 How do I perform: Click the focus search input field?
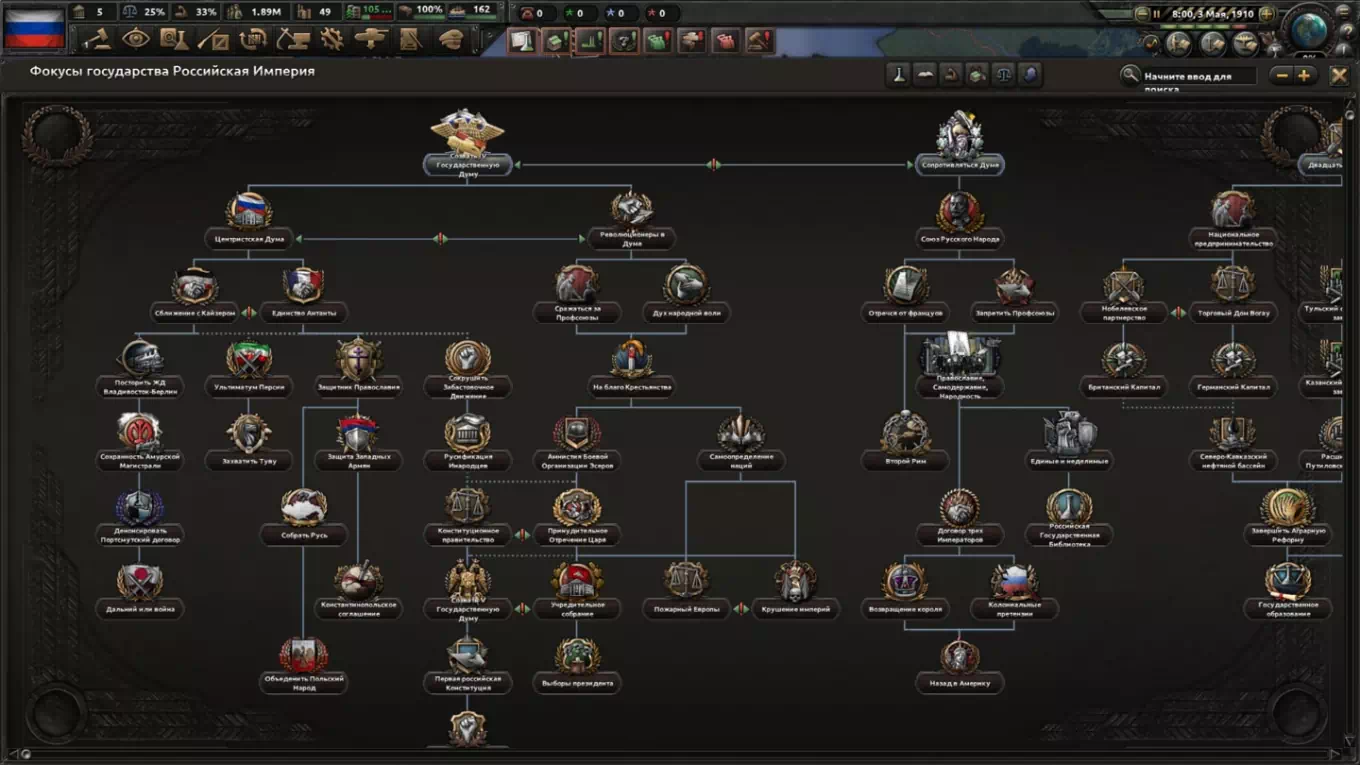[x=1199, y=76]
